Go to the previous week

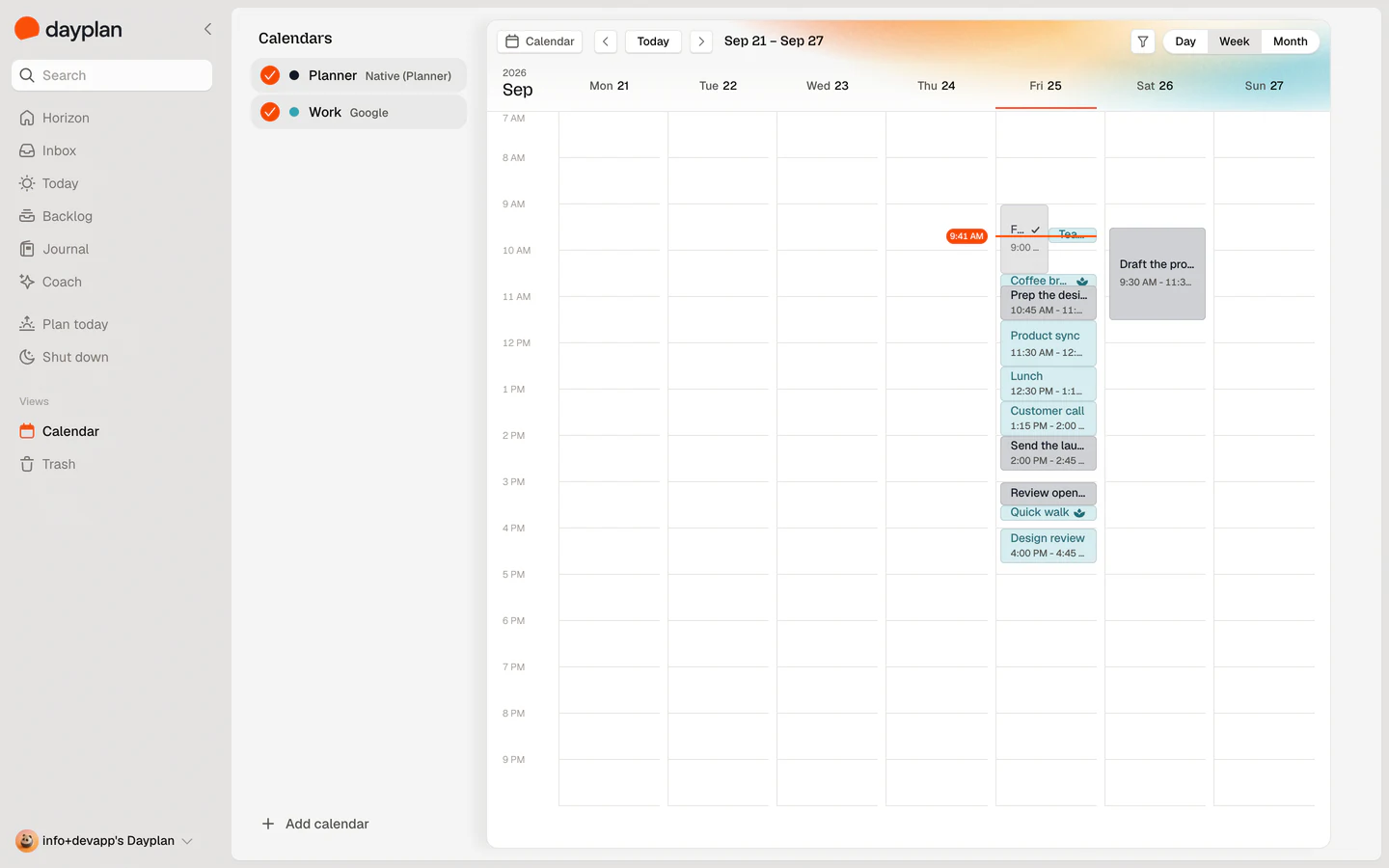(606, 41)
